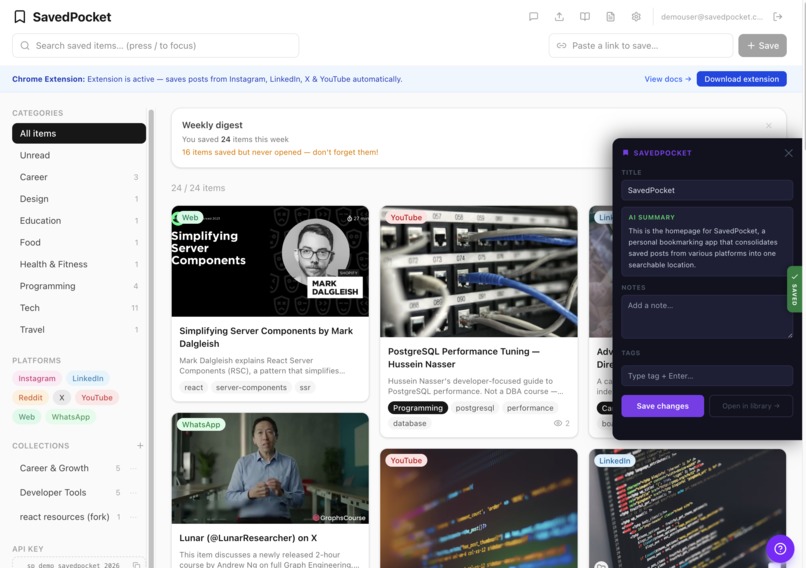This screenshot has width=806, height=568.
Task: Click the views eye icon on PostgreSQL card
Action: (557, 424)
